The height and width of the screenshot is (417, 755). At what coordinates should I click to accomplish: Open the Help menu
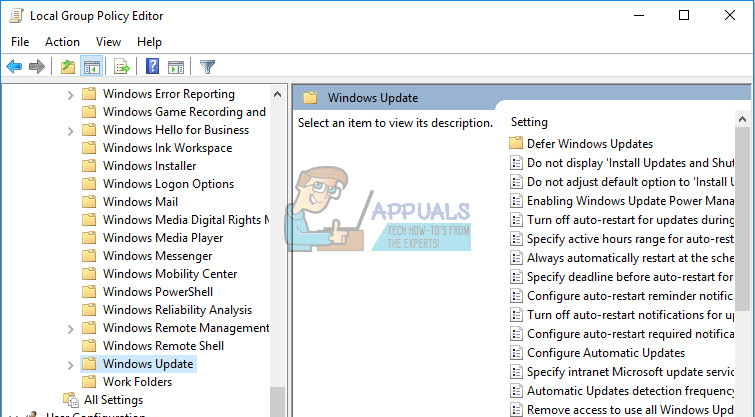(149, 42)
